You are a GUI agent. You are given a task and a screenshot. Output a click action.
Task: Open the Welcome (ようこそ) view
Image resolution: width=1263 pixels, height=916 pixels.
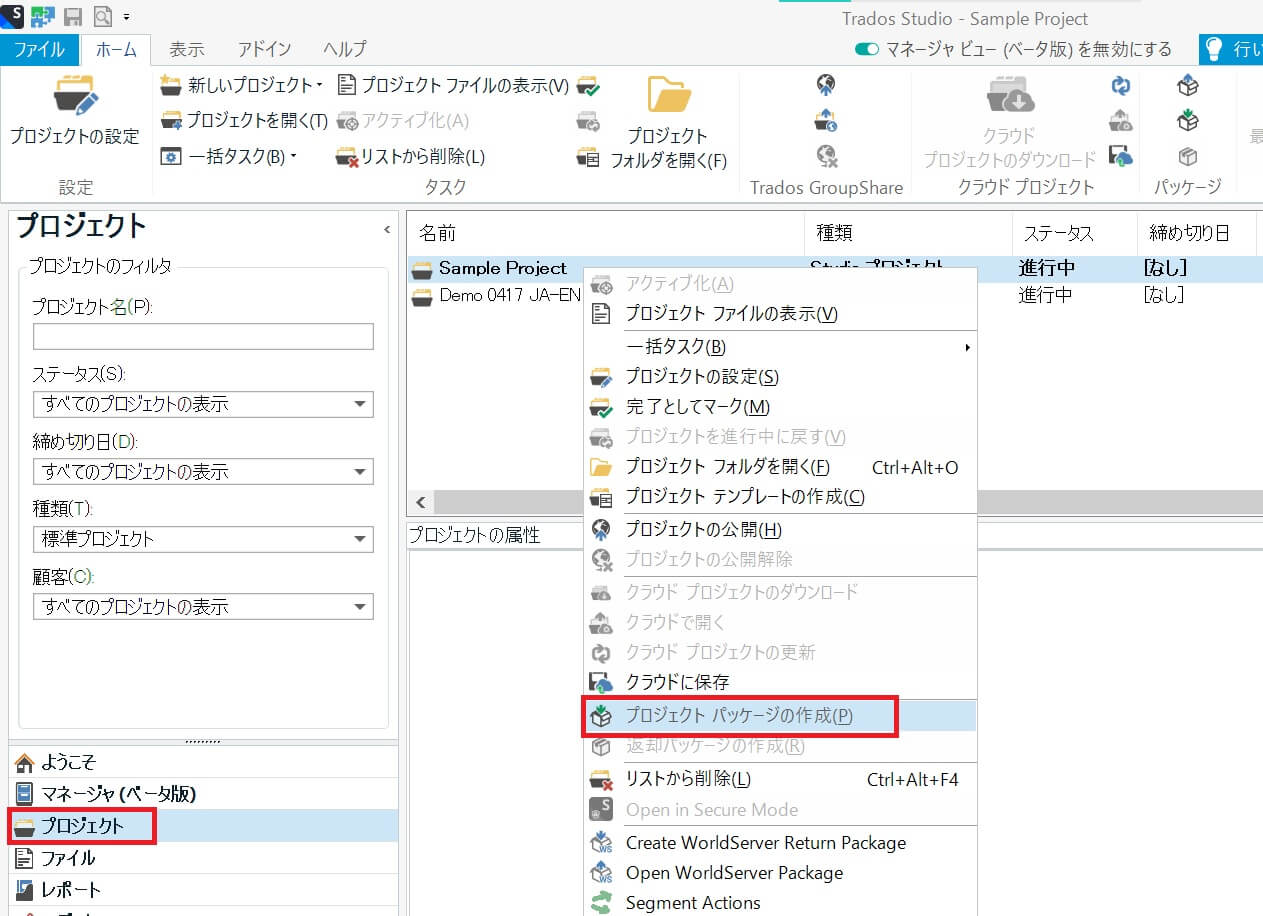[x=68, y=762]
